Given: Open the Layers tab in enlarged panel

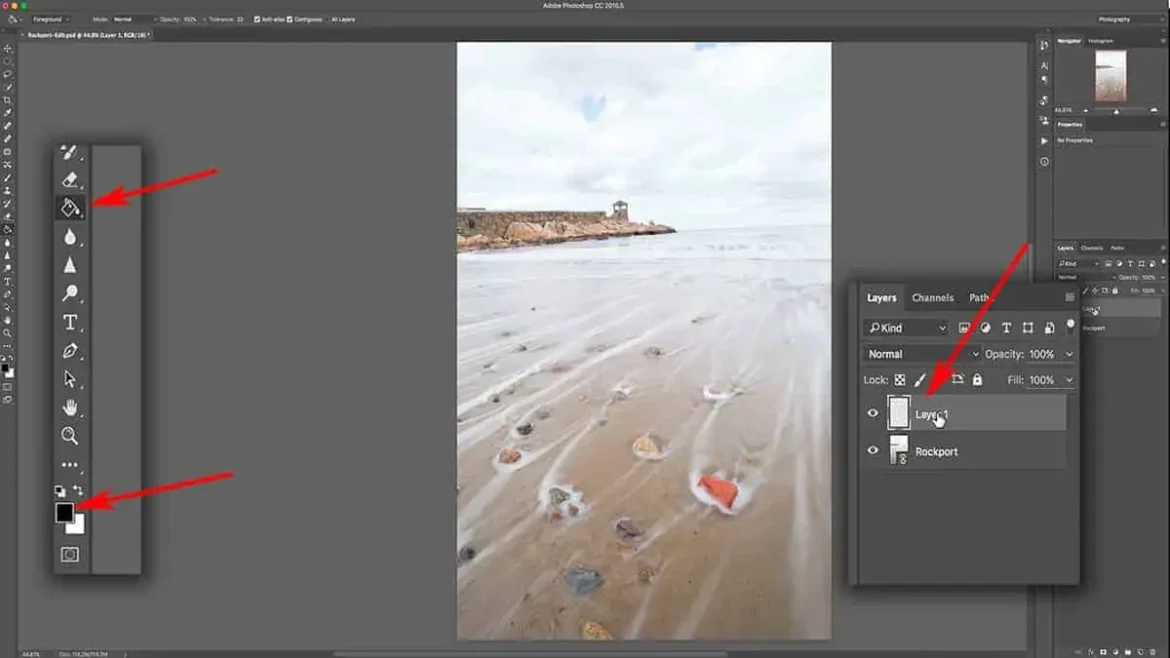Looking at the screenshot, I should click(881, 298).
